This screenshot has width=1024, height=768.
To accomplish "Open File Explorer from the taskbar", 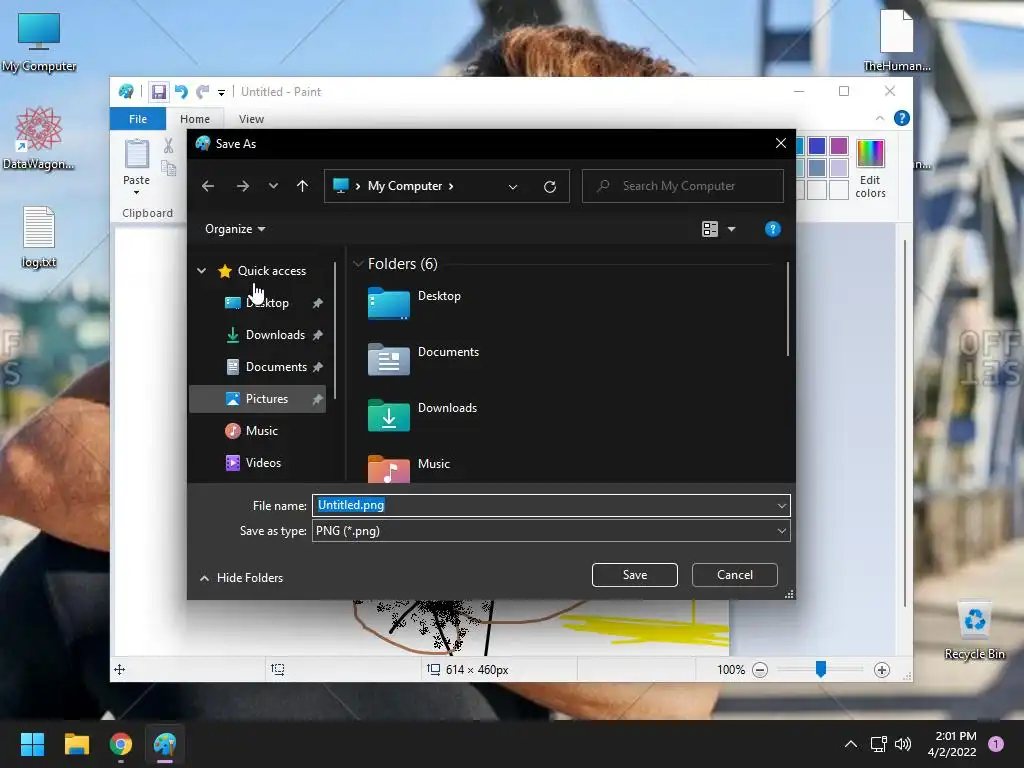I will pyautogui.click(x=76, y=744).
